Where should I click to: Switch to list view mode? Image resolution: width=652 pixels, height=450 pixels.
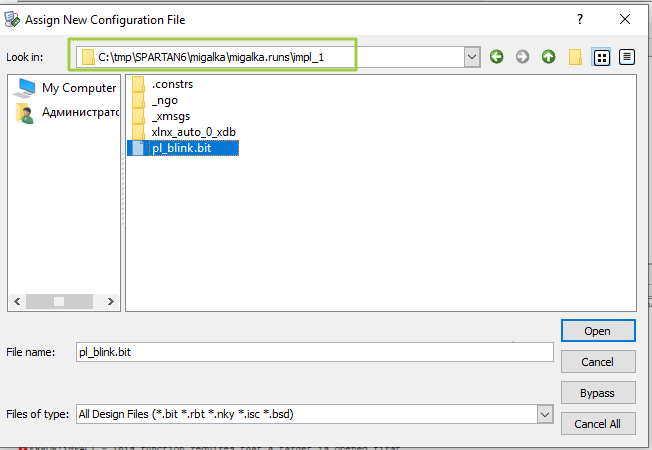pos(601,57)
